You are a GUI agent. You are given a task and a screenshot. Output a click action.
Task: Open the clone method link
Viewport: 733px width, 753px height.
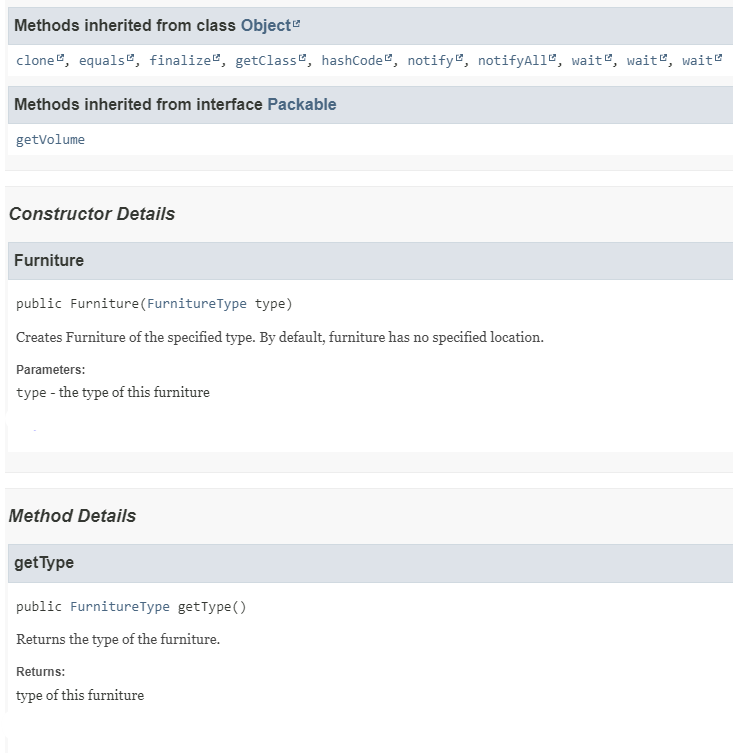(x=35, y=61)
